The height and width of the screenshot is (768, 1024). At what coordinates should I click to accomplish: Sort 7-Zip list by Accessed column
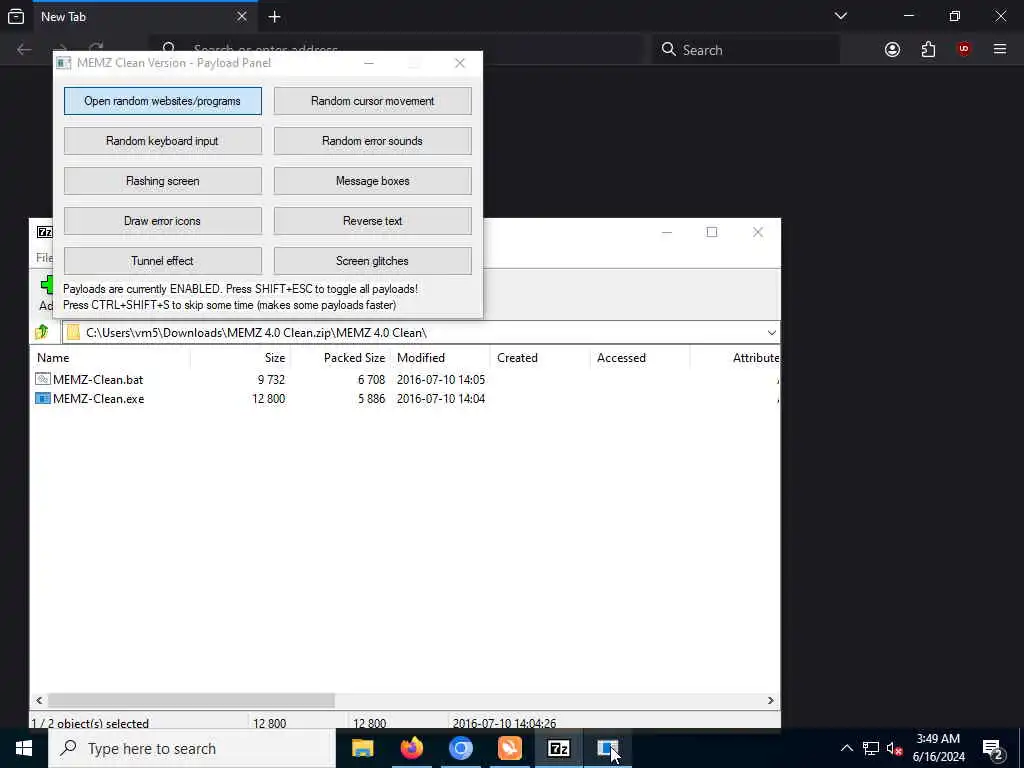click(x=640, y=358)
